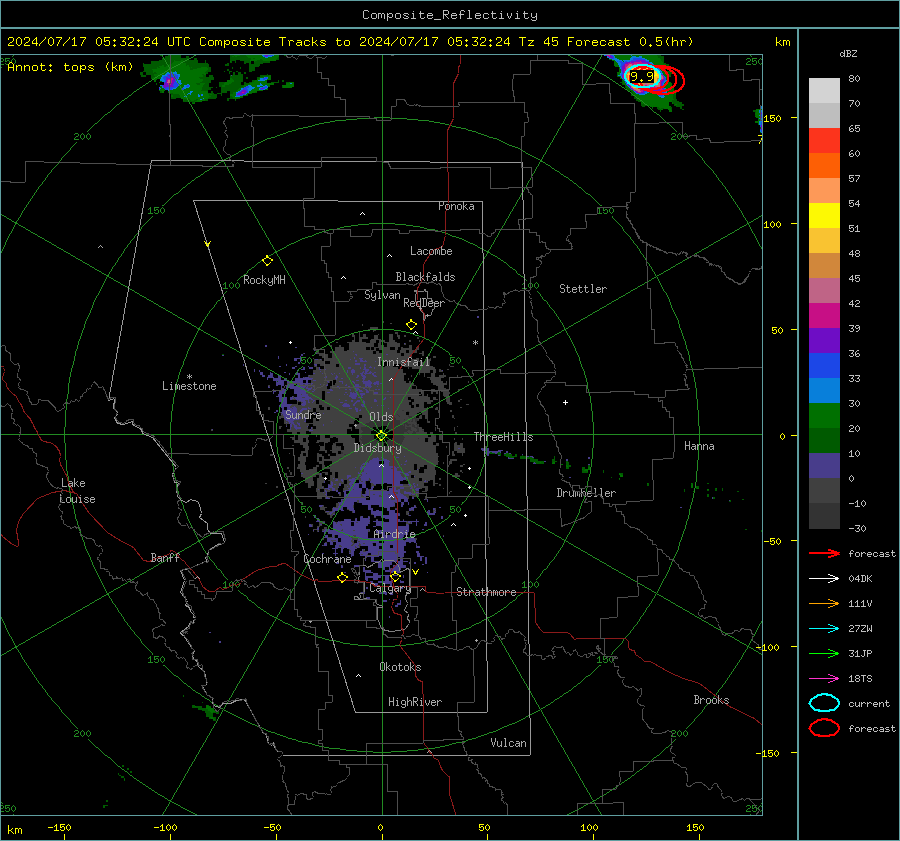Click the Limestone label on map
Viewport: 900px width, 841px height.
pos(189,386)
